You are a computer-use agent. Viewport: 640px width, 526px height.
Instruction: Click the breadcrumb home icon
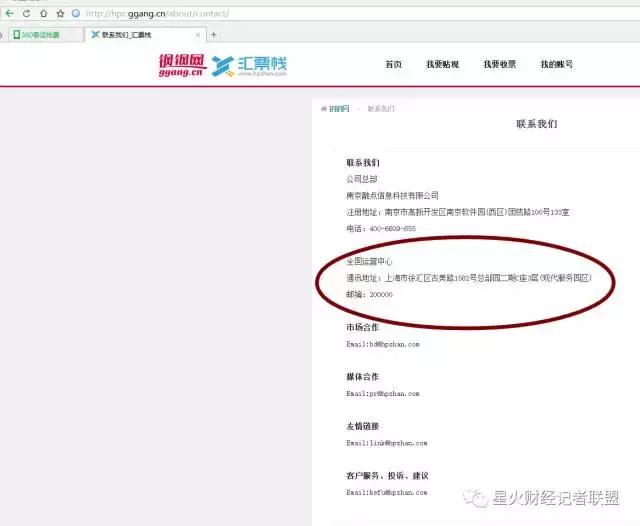click(324, 109)
